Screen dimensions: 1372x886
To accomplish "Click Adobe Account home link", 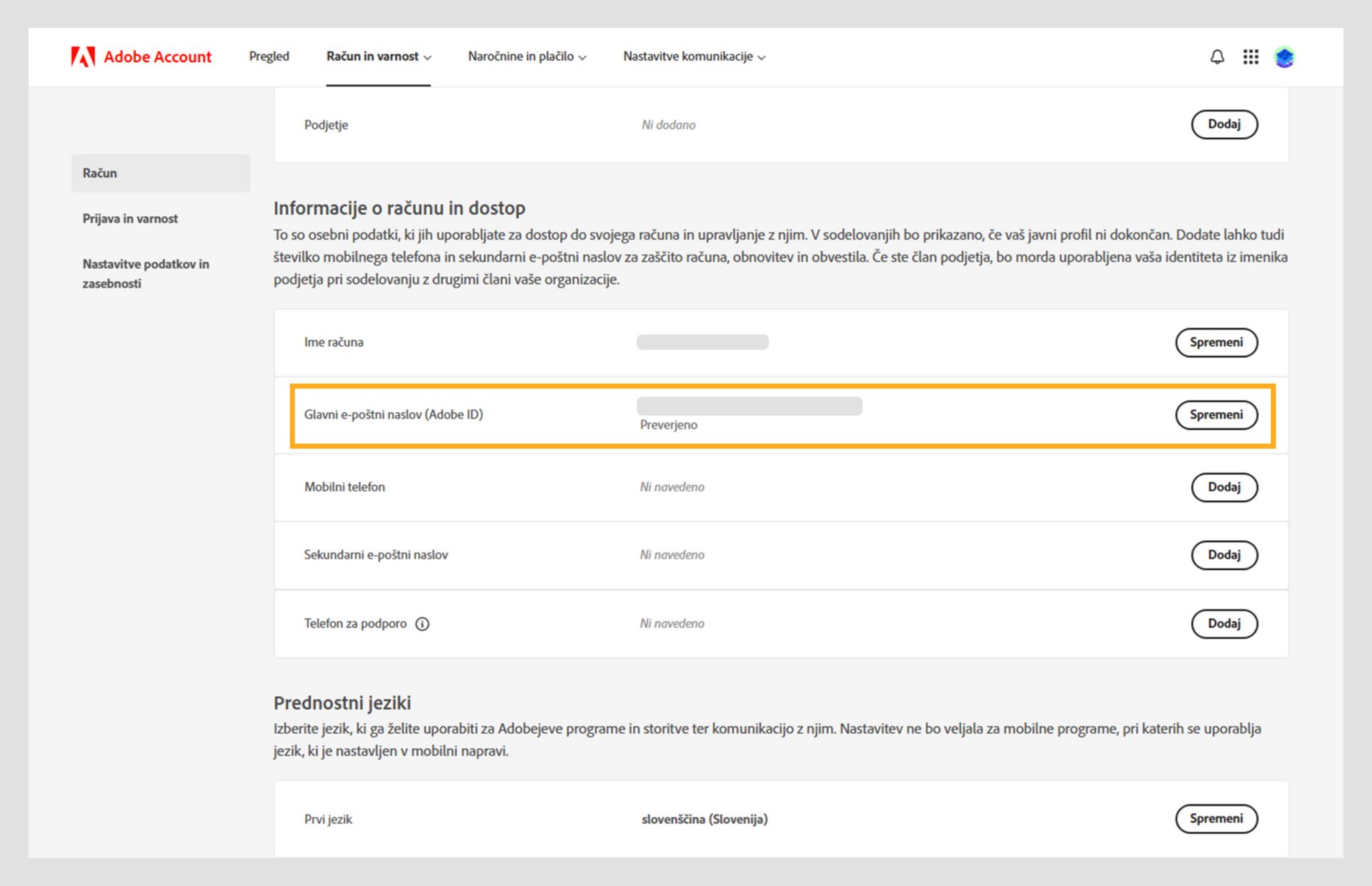I will [157, 56].
